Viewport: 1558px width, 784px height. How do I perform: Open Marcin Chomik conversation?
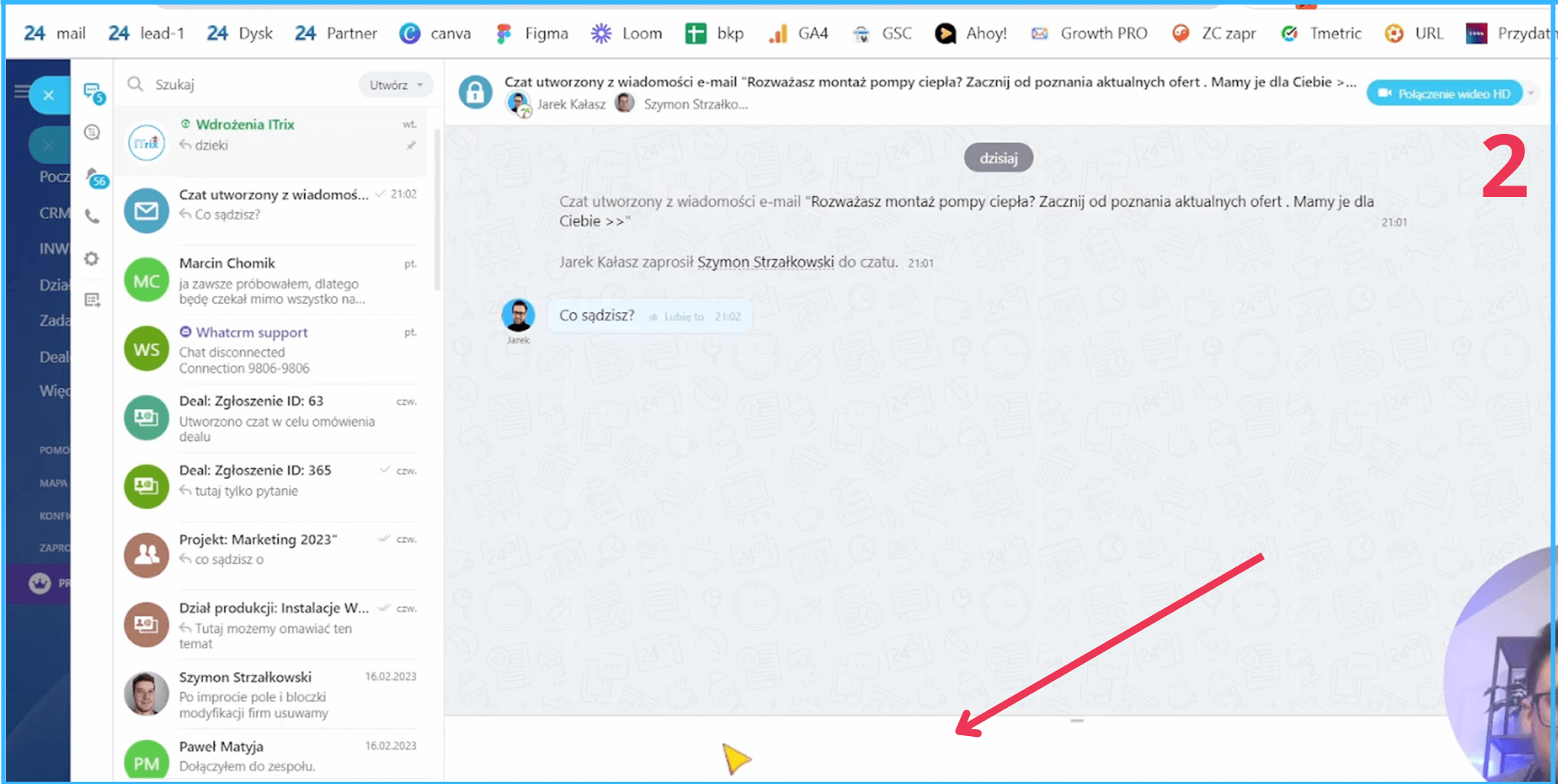click(x=274, y=281)
